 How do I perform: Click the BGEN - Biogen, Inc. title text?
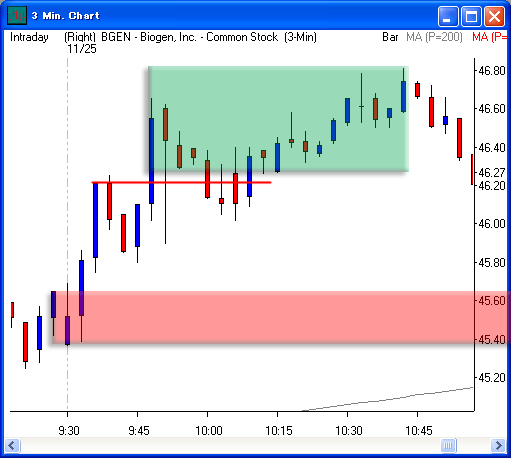pos(189,37)
